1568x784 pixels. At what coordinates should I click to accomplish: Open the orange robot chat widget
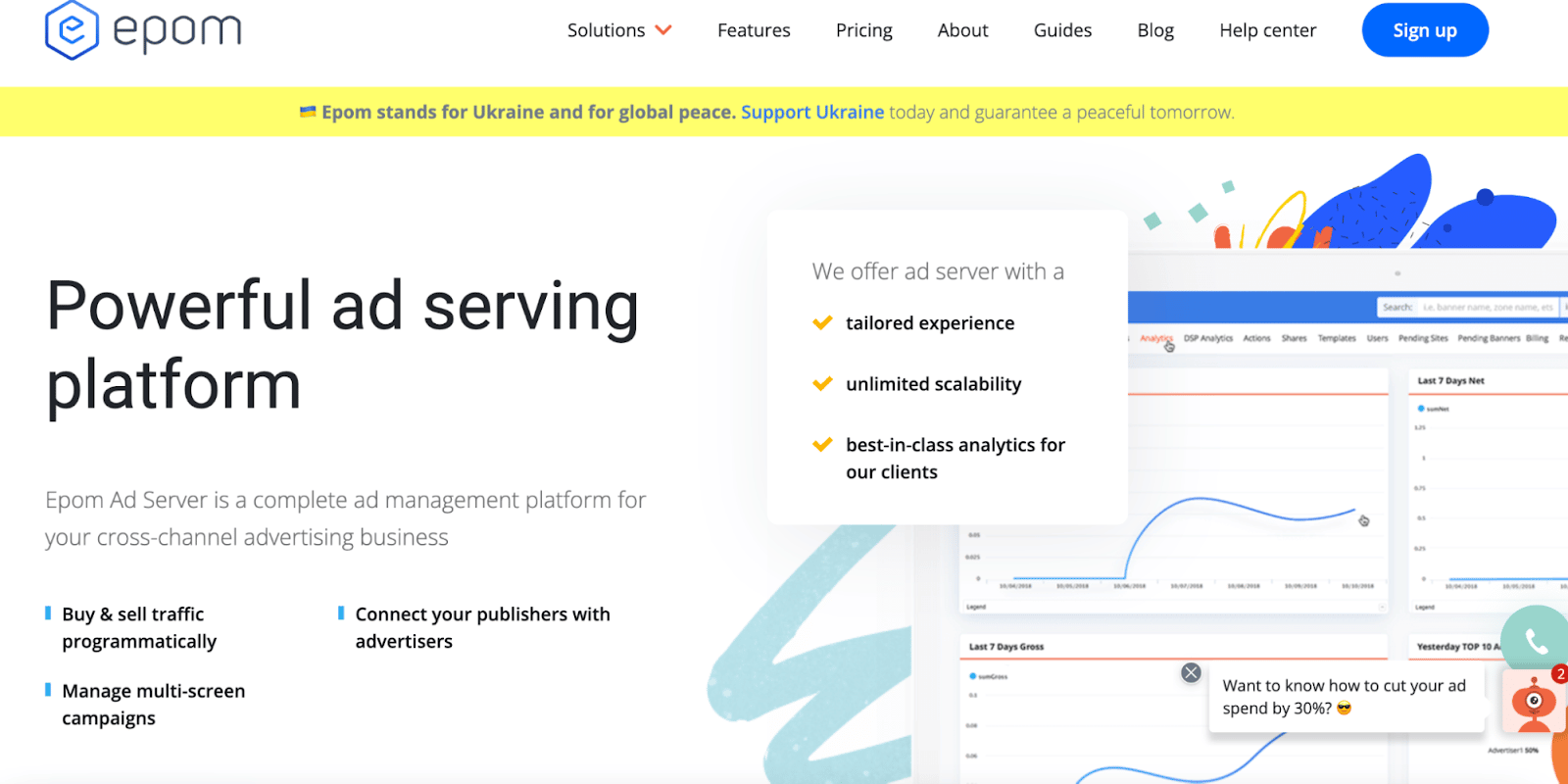tap(1534, 702)
